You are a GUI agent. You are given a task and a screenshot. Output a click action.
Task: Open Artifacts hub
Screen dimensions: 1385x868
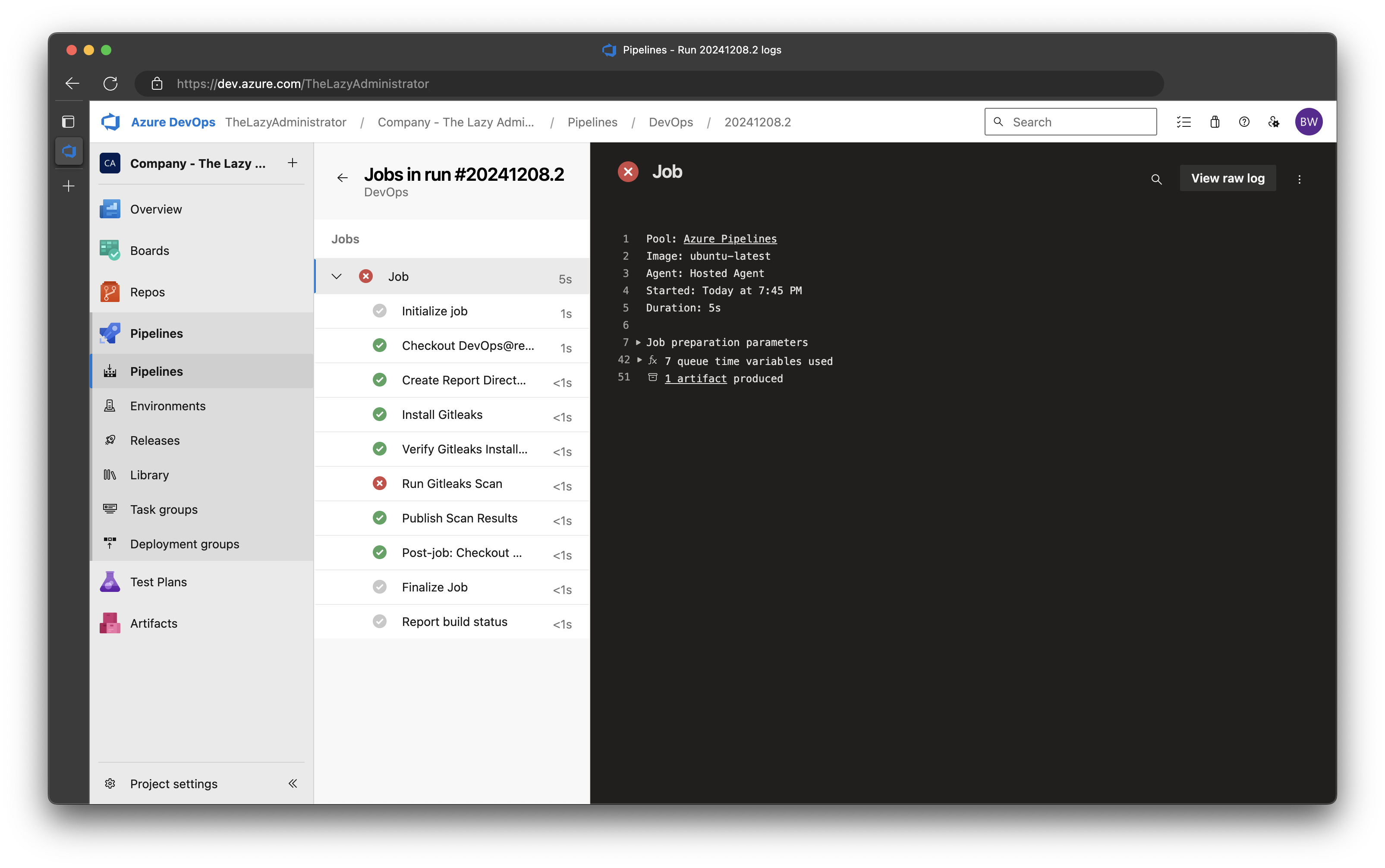(201, 623)
